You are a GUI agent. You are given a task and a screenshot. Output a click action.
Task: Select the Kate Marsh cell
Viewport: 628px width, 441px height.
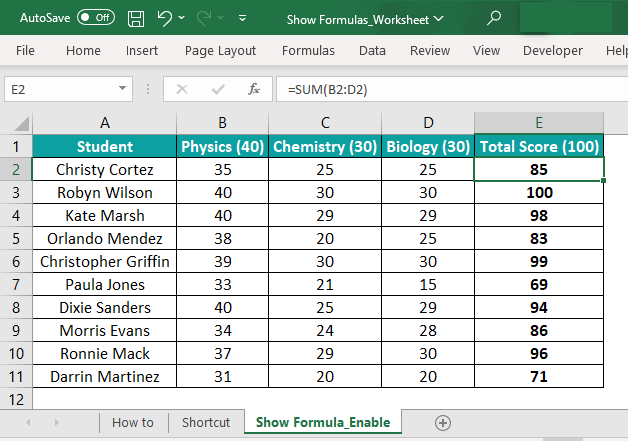105,215
